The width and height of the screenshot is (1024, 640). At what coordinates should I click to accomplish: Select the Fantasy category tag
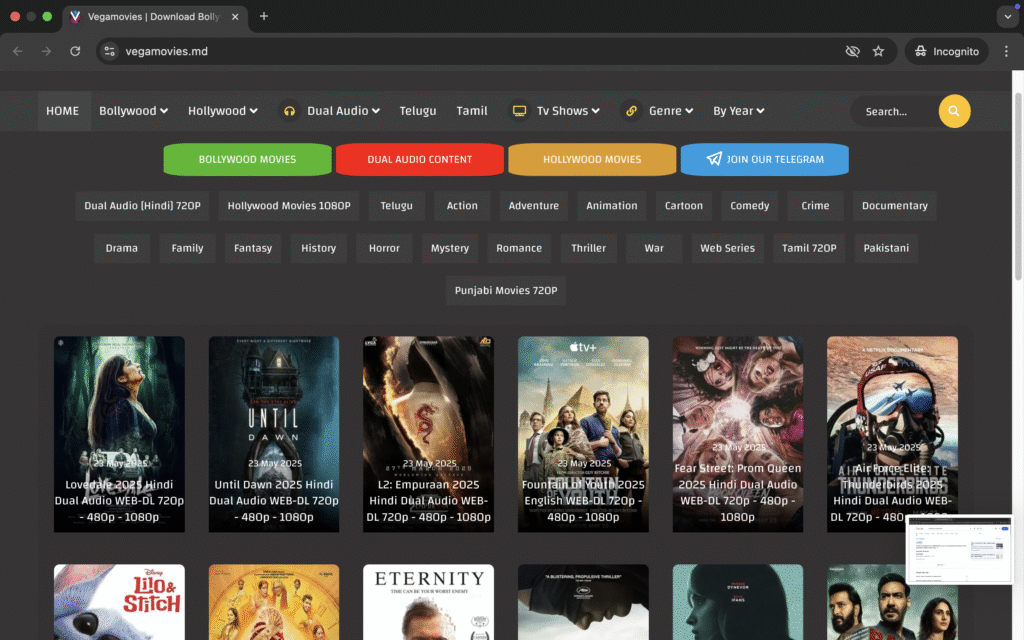[253, 248]
